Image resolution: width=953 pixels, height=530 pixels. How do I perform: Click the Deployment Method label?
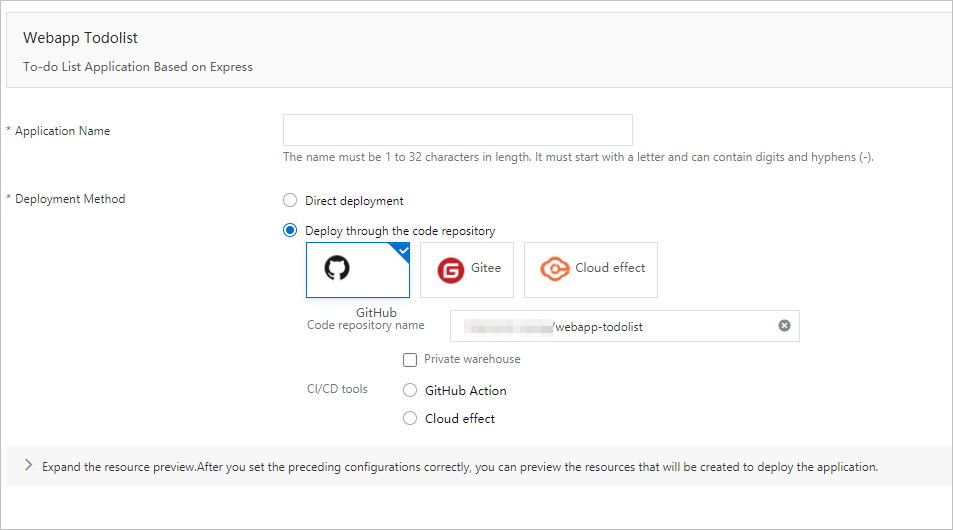[70, 199]
